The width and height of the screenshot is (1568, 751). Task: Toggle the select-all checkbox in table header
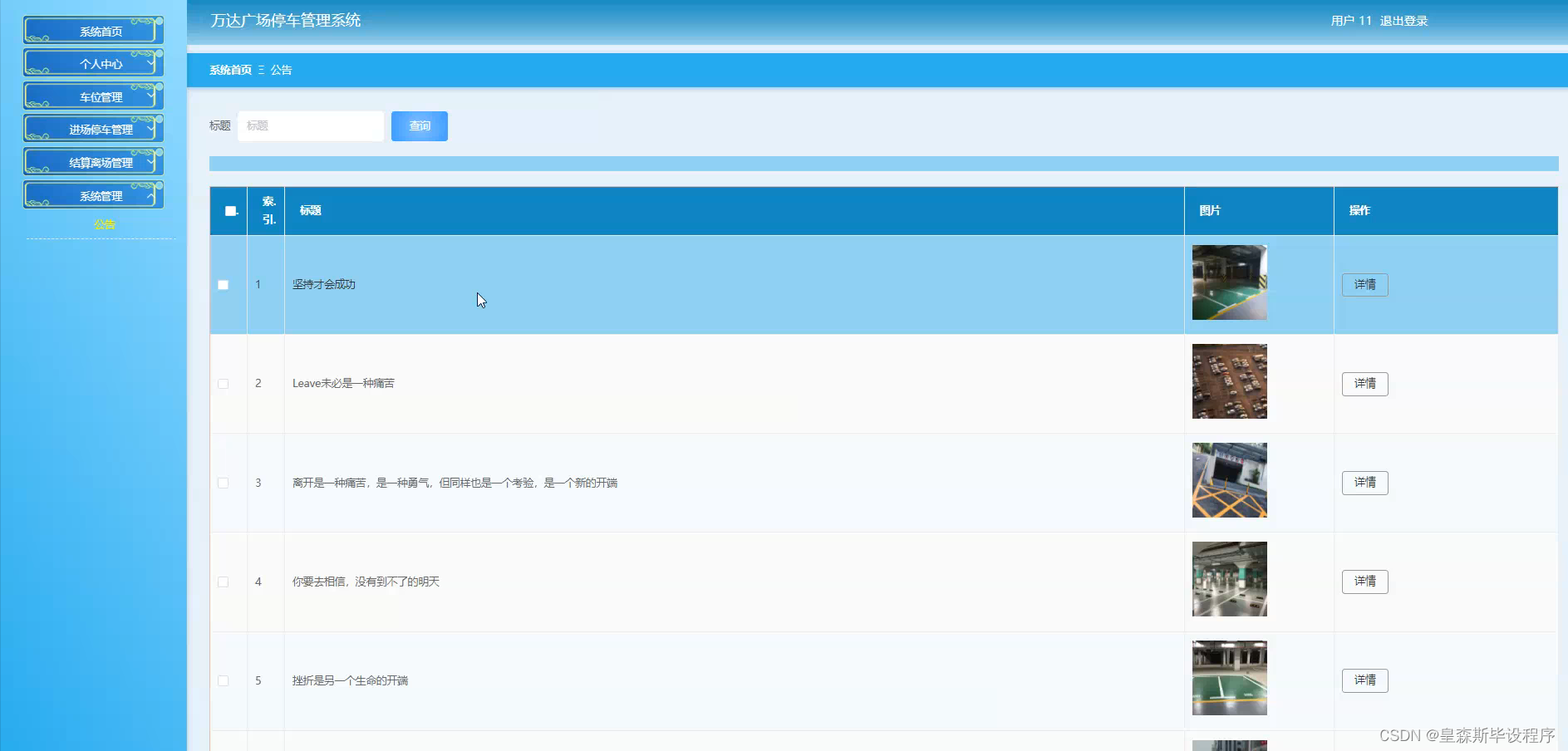tap(231, 211)
